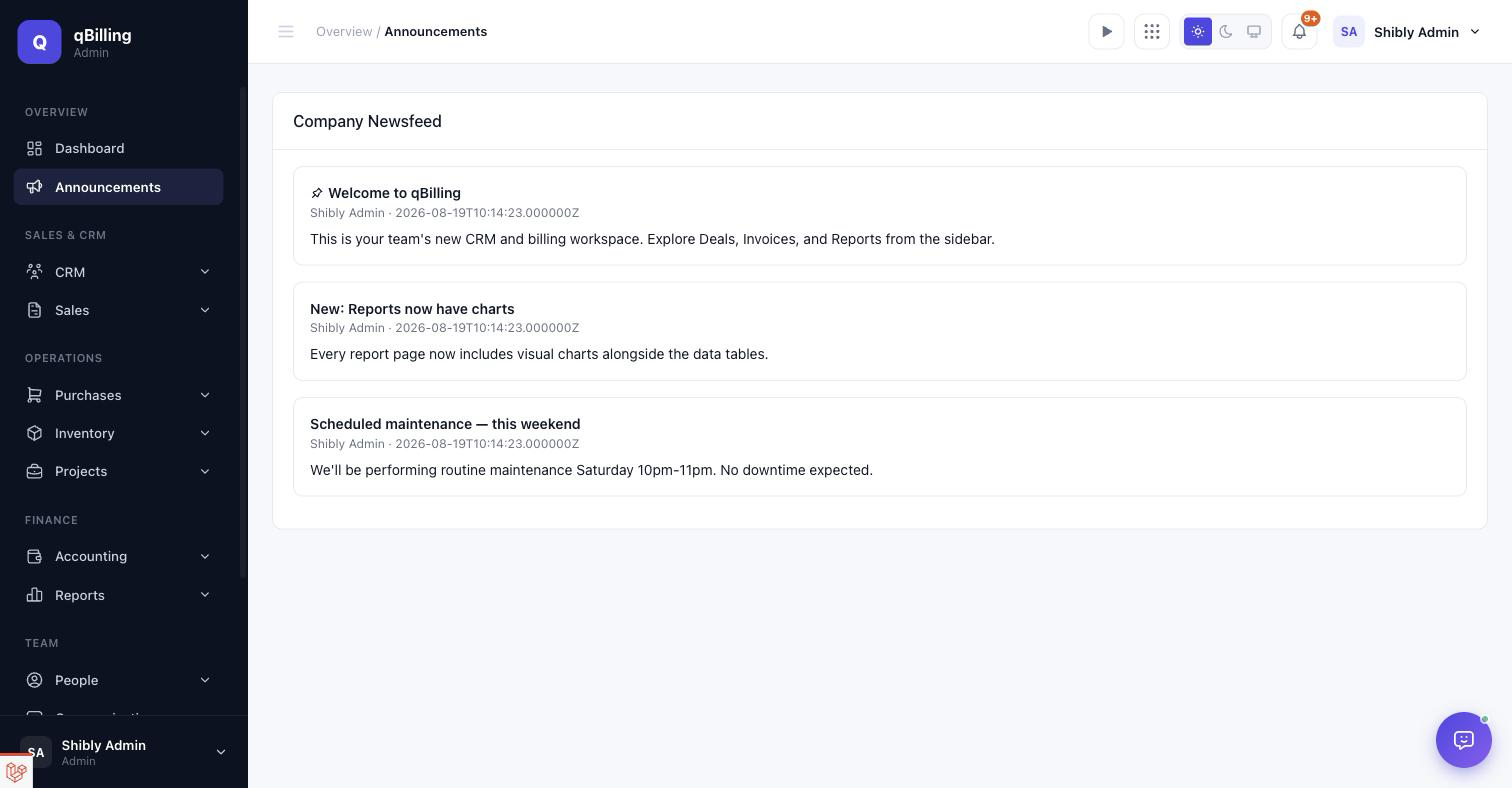Viewport: 1512px width, 788px height.
Task: Switch to dark theme mode
Action: click(x=1226, y=32)
